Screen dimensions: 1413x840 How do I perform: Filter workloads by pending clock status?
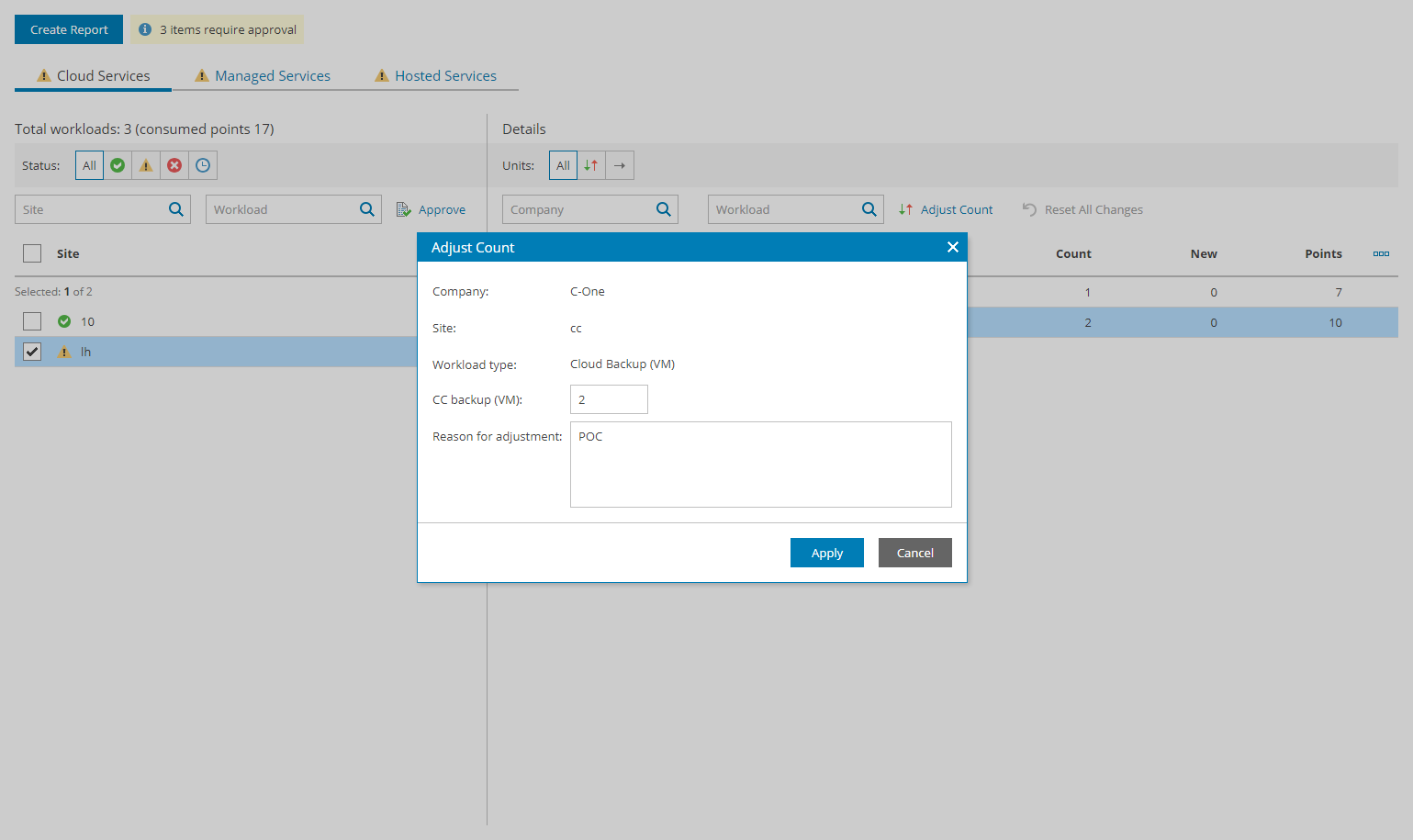[x=203, y=165]
